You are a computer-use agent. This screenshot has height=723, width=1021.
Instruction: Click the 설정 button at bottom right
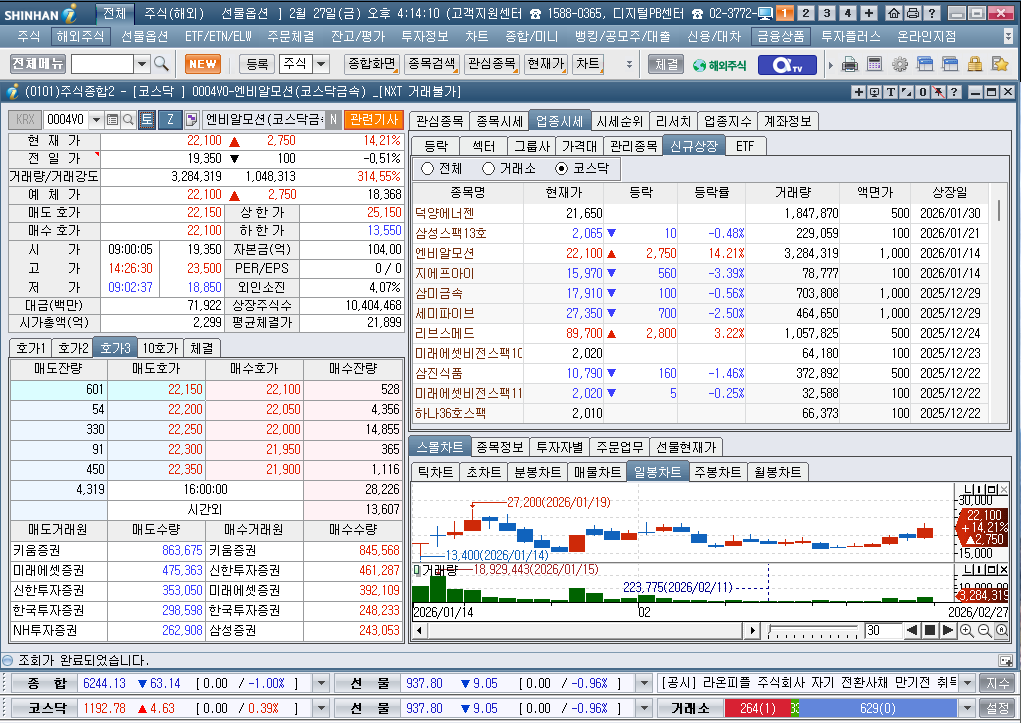[x=997, y=708]
